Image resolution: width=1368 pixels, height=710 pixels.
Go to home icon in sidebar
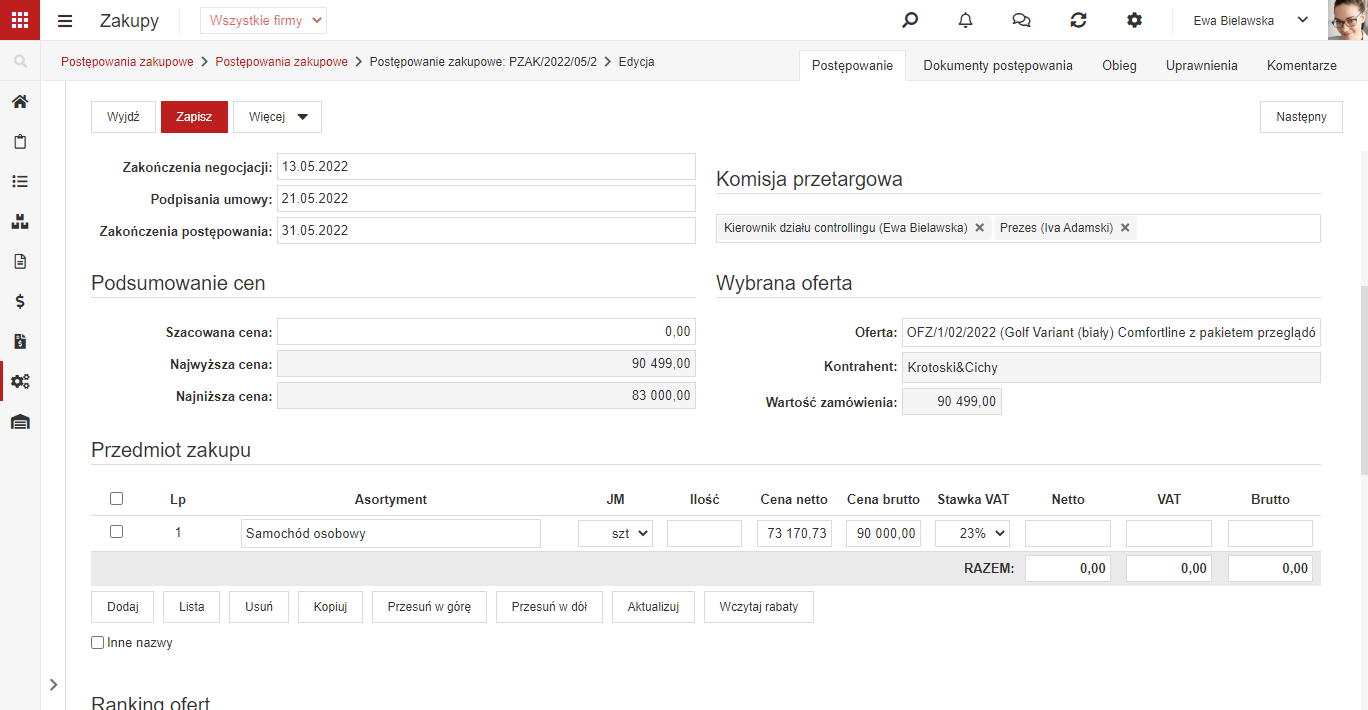[20, 102]
